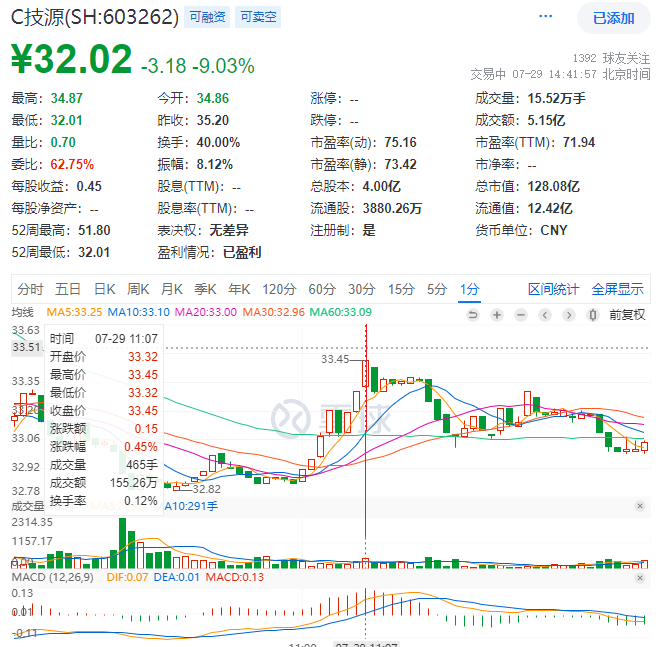Switch to the 120分 interval tab
Screen dimensions: 670x647
pyautogui.click(x=279, y=289)
